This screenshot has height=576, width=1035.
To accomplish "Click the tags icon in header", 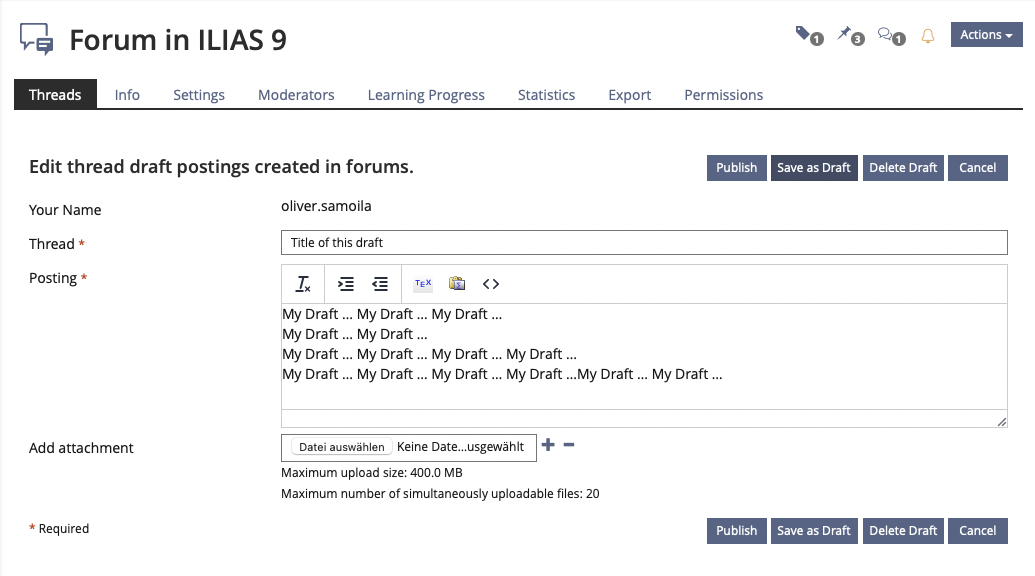I will (808, 35).
